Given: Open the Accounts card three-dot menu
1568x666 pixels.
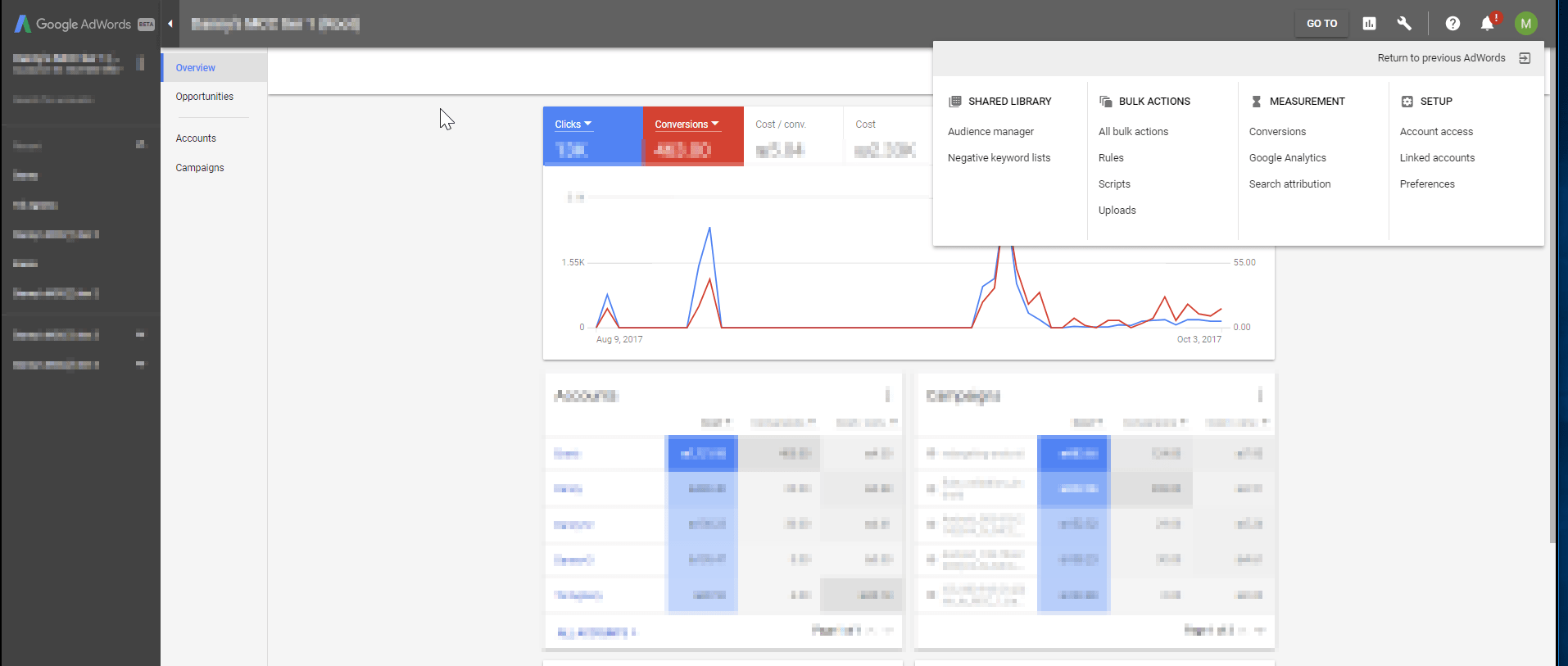Looking at the screenshot, I should pos(887,395).
